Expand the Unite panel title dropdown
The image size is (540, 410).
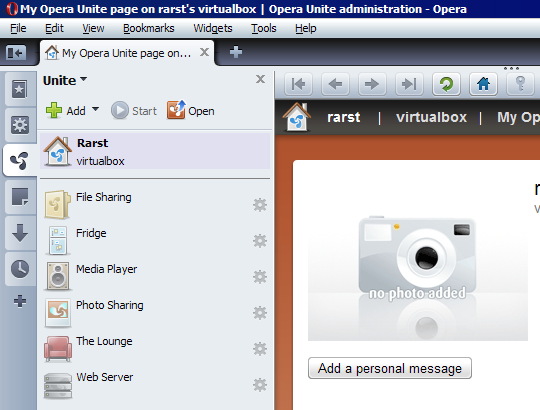pos(83,80)
